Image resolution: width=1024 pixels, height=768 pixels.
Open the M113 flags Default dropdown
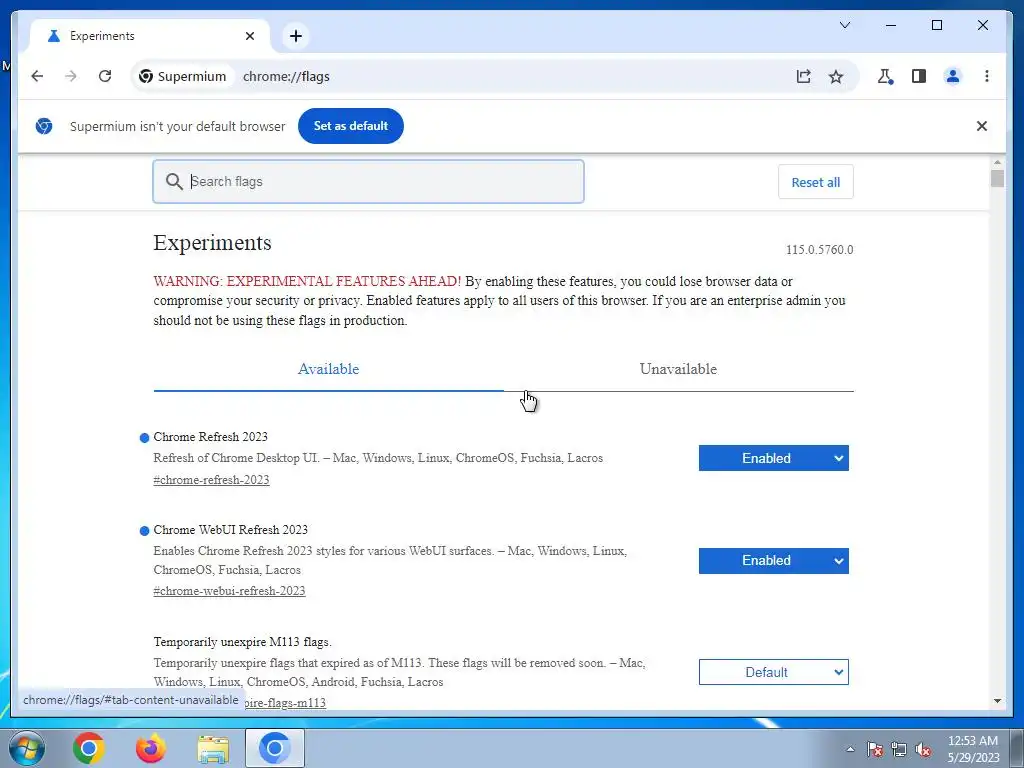point(773,672)
